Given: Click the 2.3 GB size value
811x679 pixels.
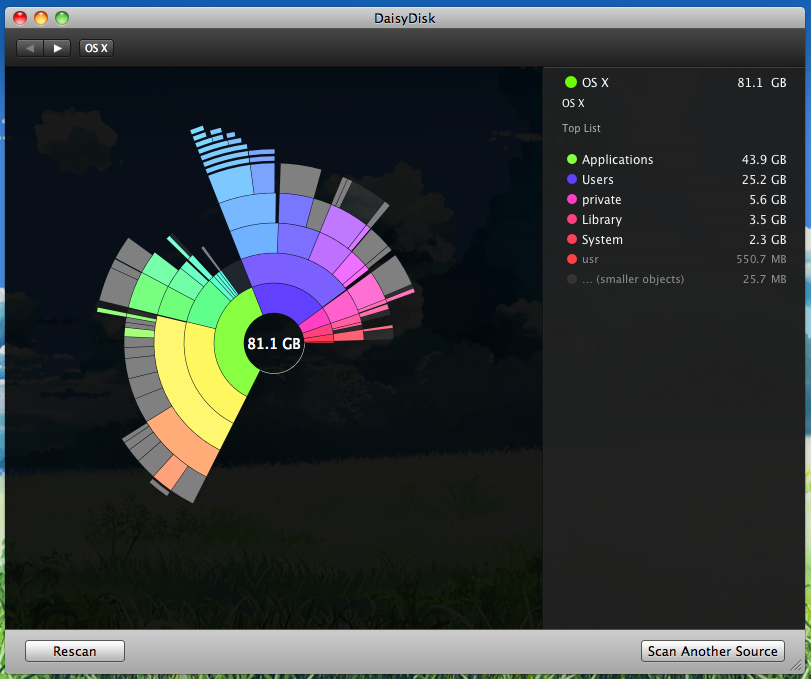Looking at the screenshot, I should pos(768,239).
